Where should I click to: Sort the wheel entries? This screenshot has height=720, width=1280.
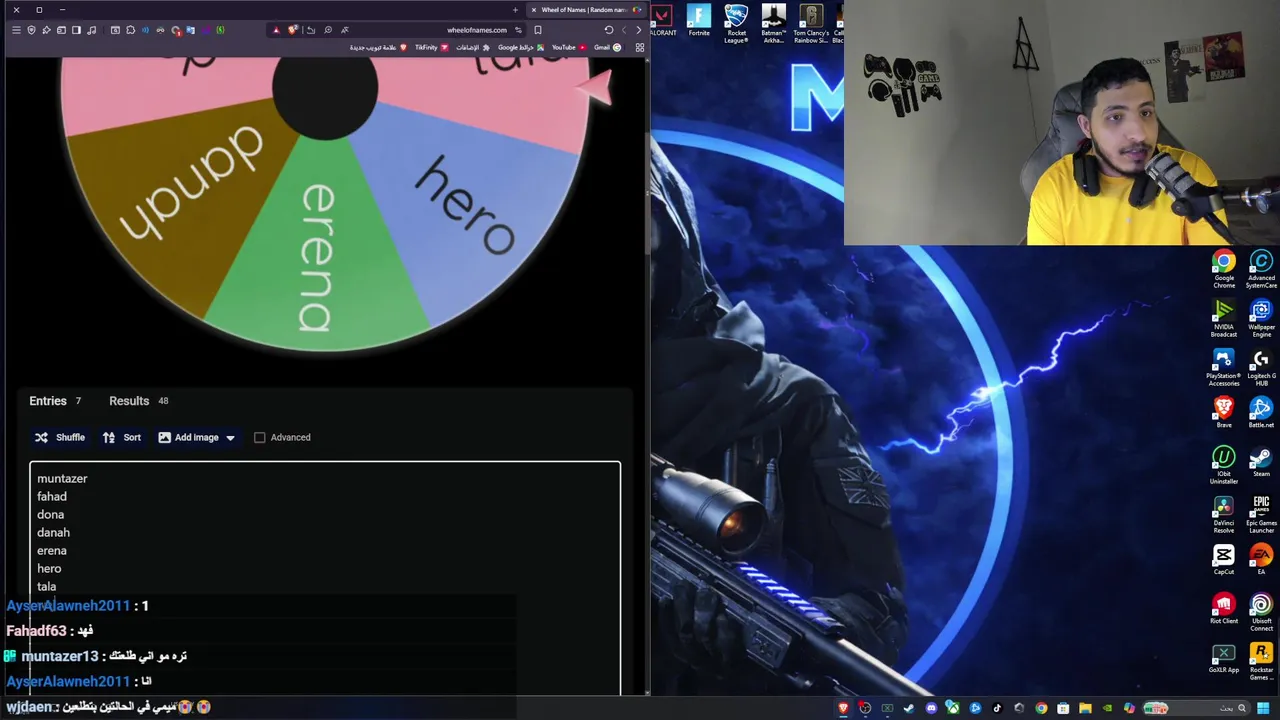pyautogui.click(x=122, y=437)
